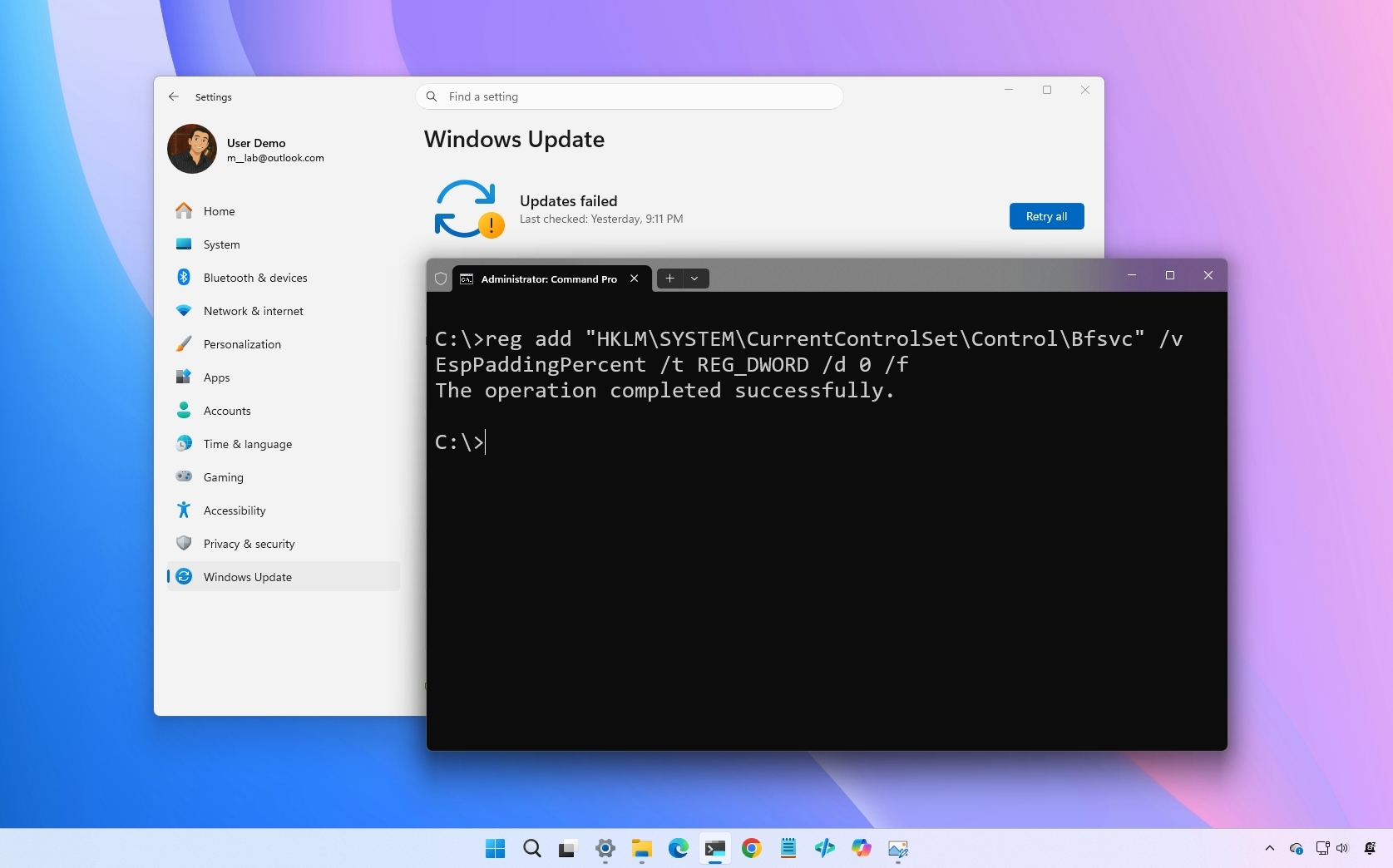Open Apps settings page

point(283,377)
